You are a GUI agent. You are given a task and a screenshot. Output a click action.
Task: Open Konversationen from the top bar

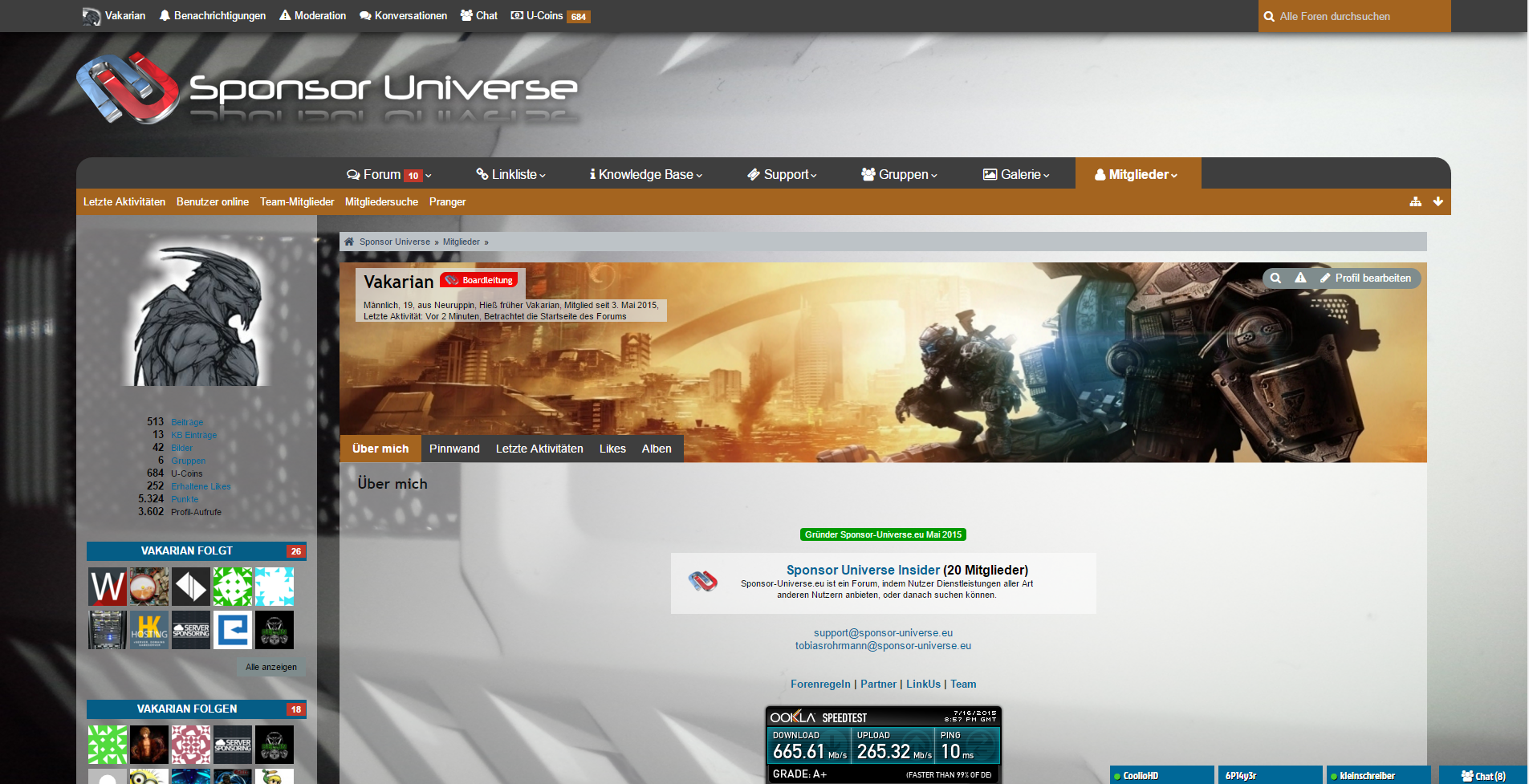[x=403, y=16]
